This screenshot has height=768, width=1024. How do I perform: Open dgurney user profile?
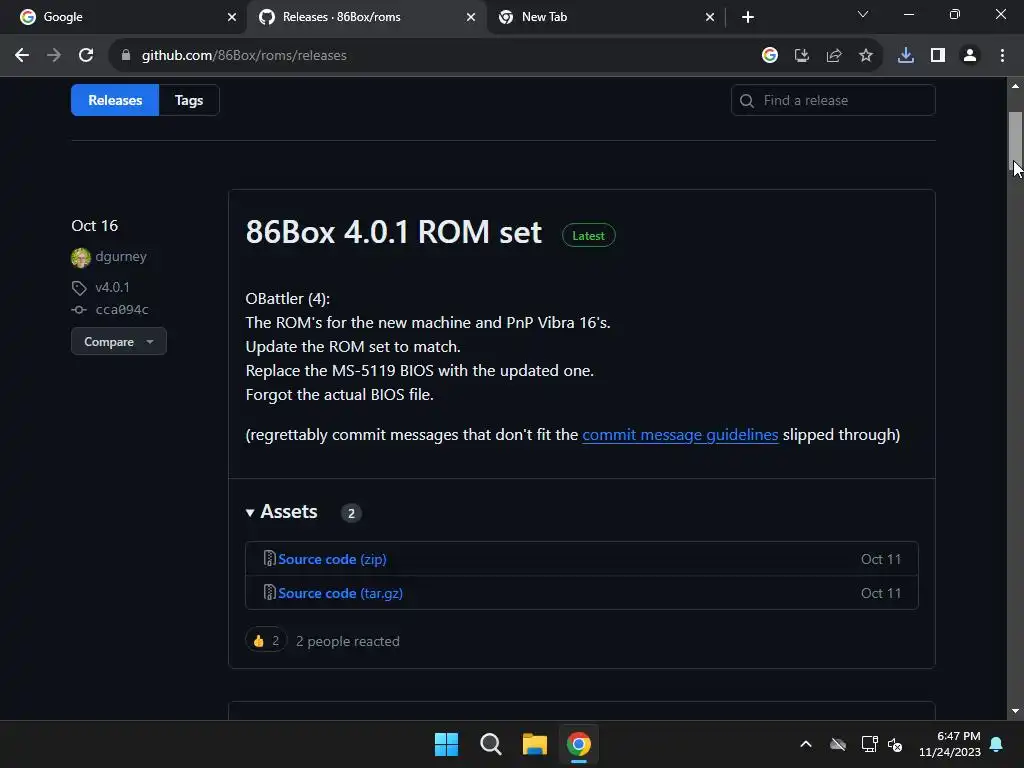tap(121, 256)
